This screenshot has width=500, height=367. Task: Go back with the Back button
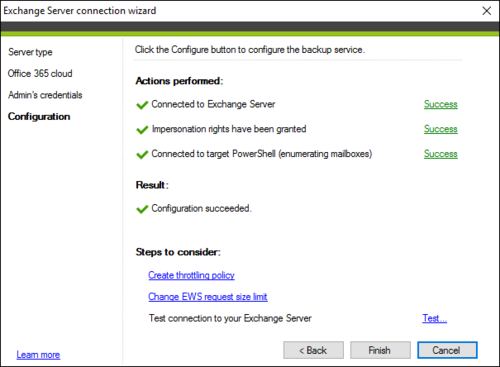(x=313, y=350)
